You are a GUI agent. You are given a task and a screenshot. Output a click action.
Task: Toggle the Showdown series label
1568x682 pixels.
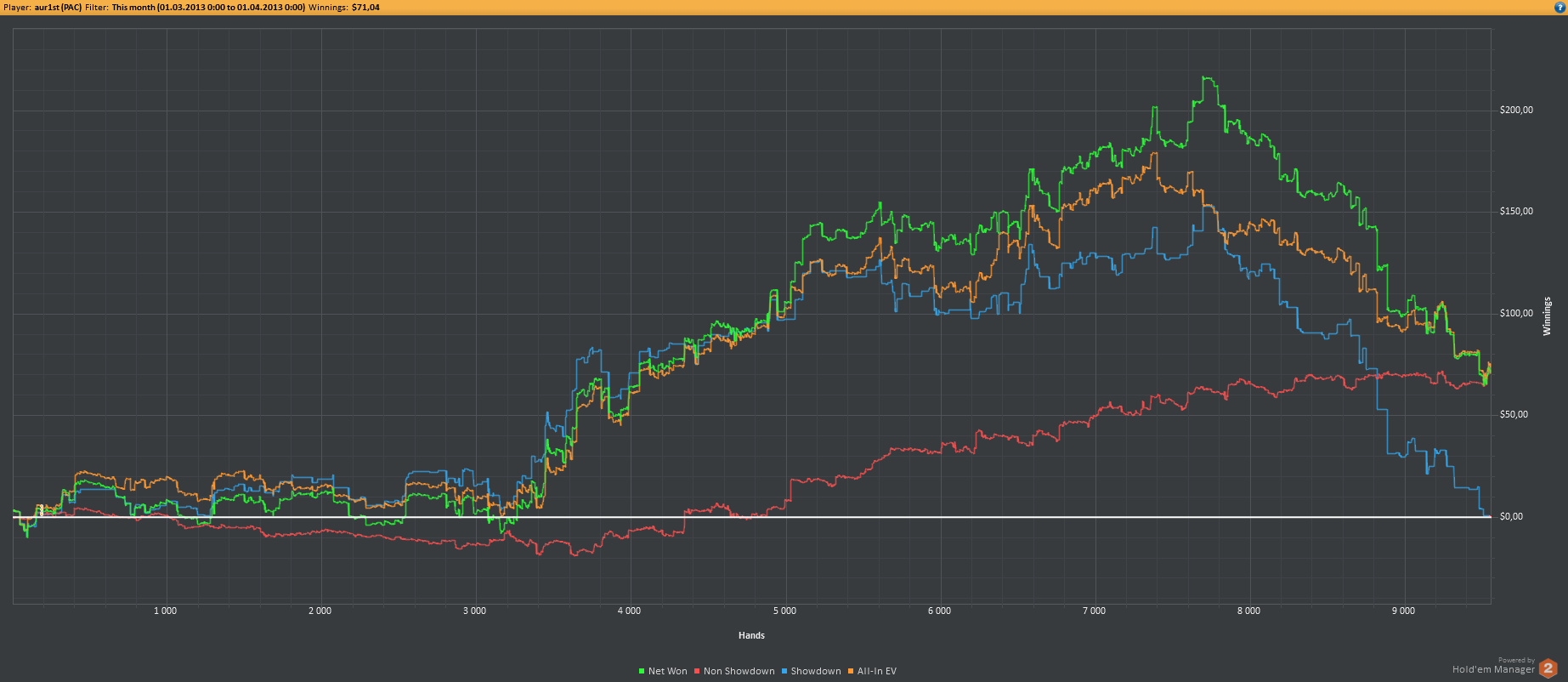(815, 672)
